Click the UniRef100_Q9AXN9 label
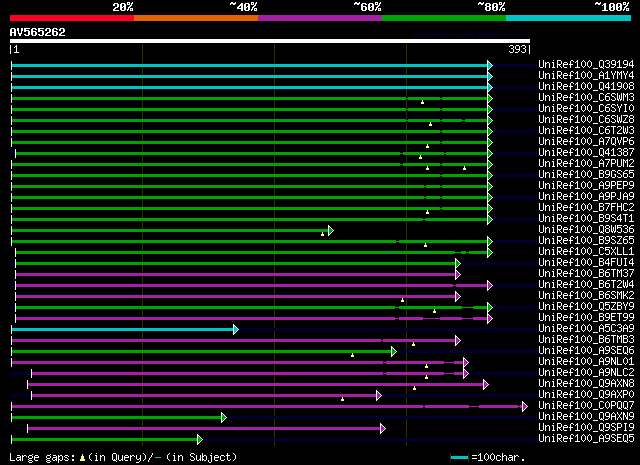The width and height of the screenshot is (640, 465). tap(586, 417)
